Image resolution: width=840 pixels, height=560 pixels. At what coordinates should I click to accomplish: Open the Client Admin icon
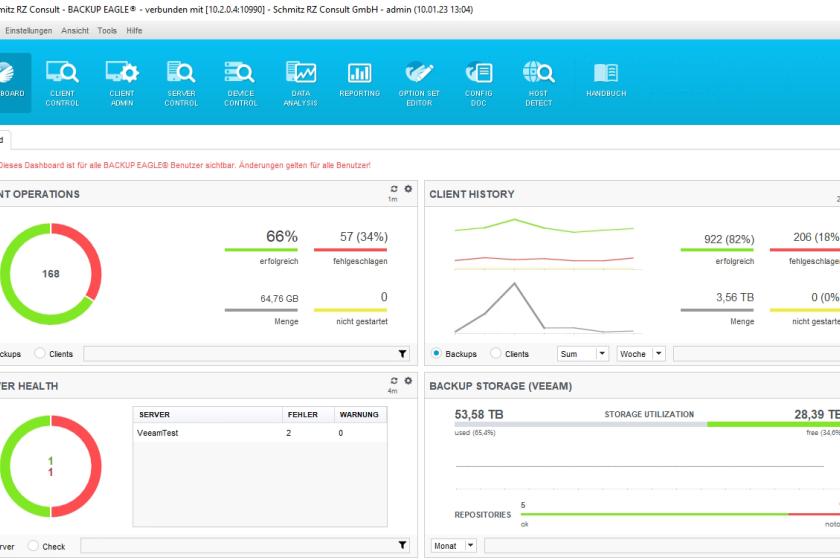(122, 83)
